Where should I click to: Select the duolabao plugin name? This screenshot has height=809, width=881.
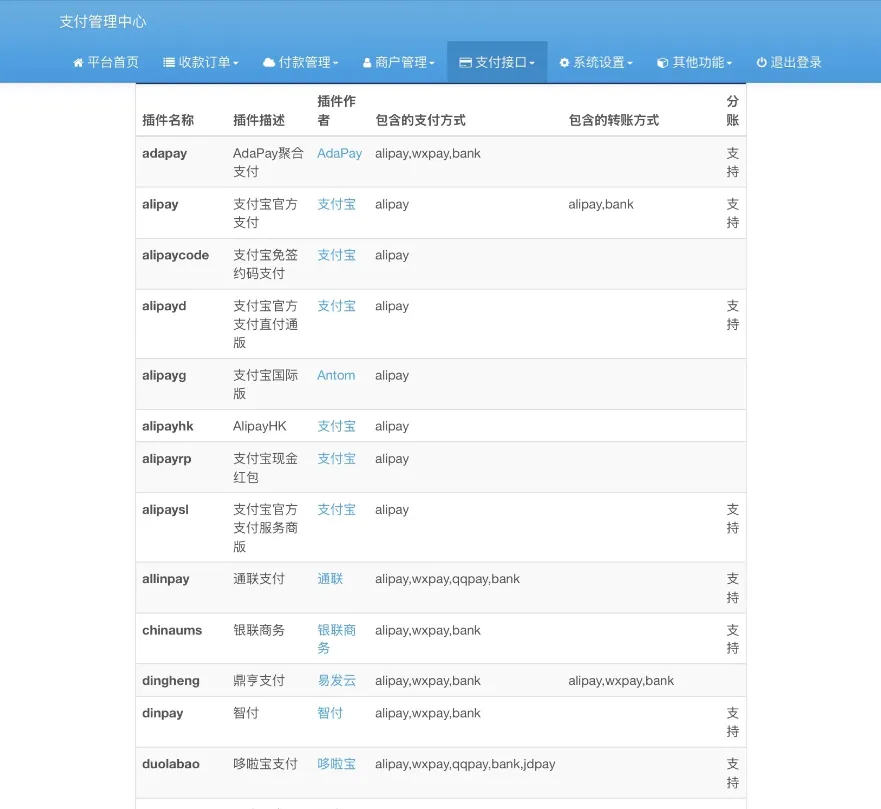171,764
